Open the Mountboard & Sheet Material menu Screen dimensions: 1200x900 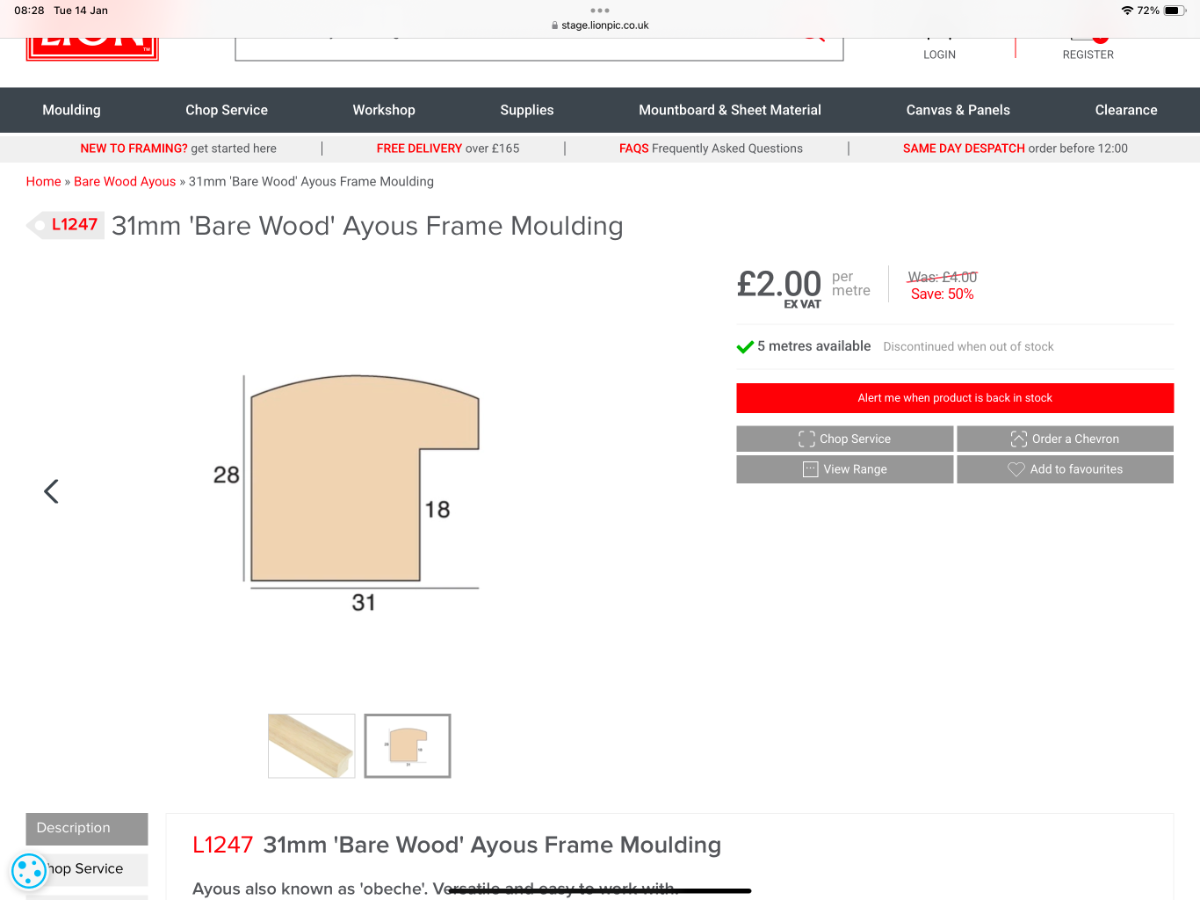(730, 110)
